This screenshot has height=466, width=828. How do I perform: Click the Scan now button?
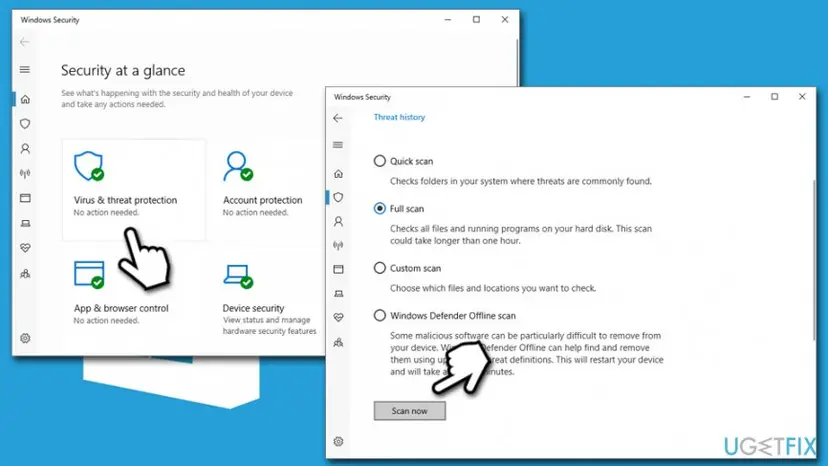point(410,411)
